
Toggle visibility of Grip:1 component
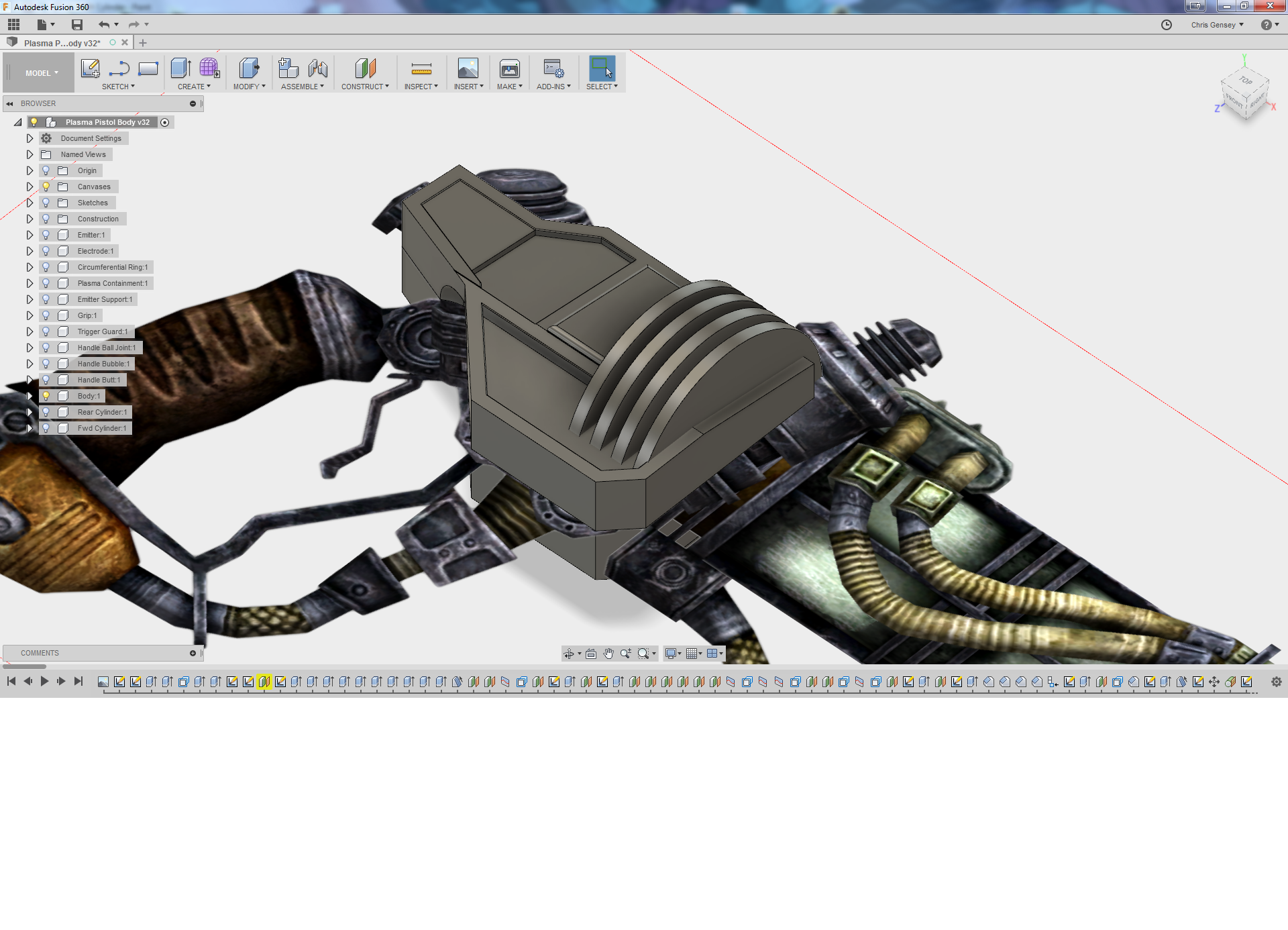46,315
